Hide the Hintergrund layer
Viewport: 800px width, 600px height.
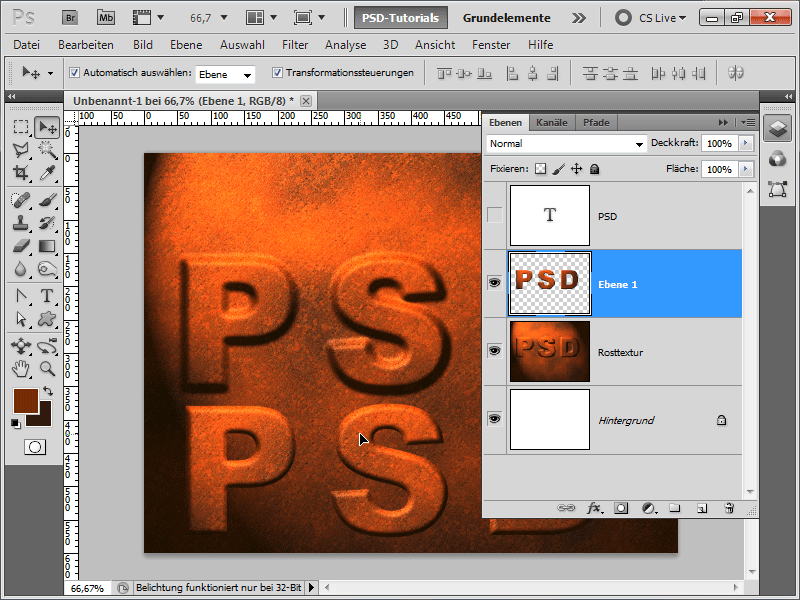tap(494, 419)
